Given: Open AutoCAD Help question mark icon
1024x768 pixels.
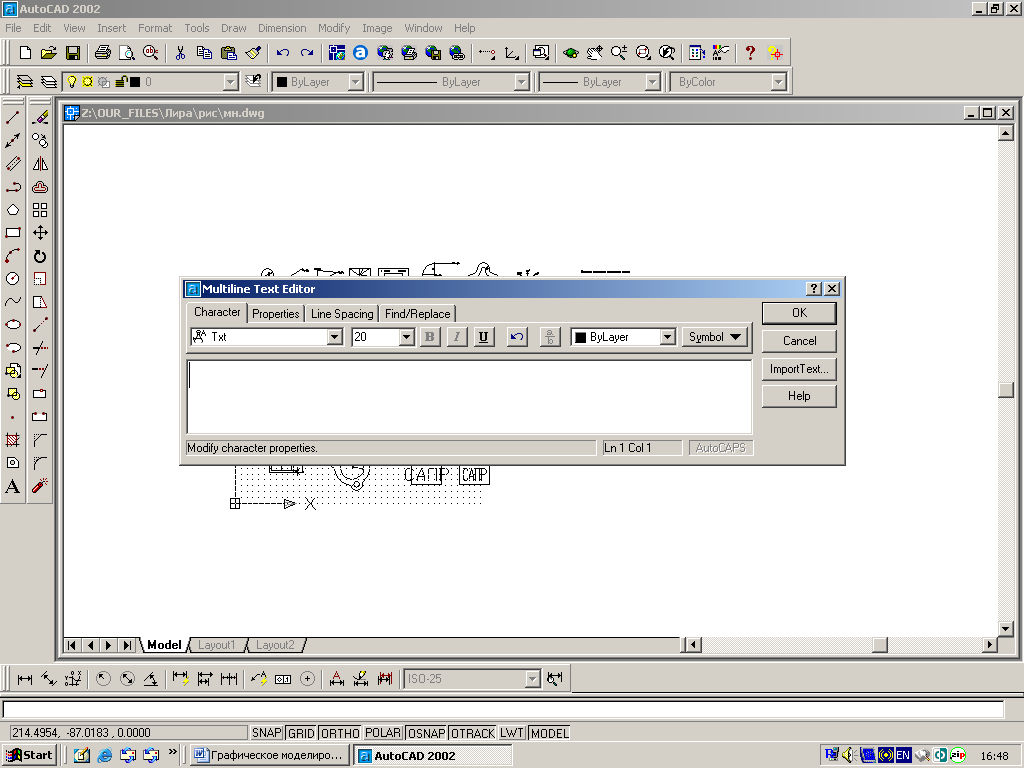Looking at the screenshot, I should pos(750,53).
